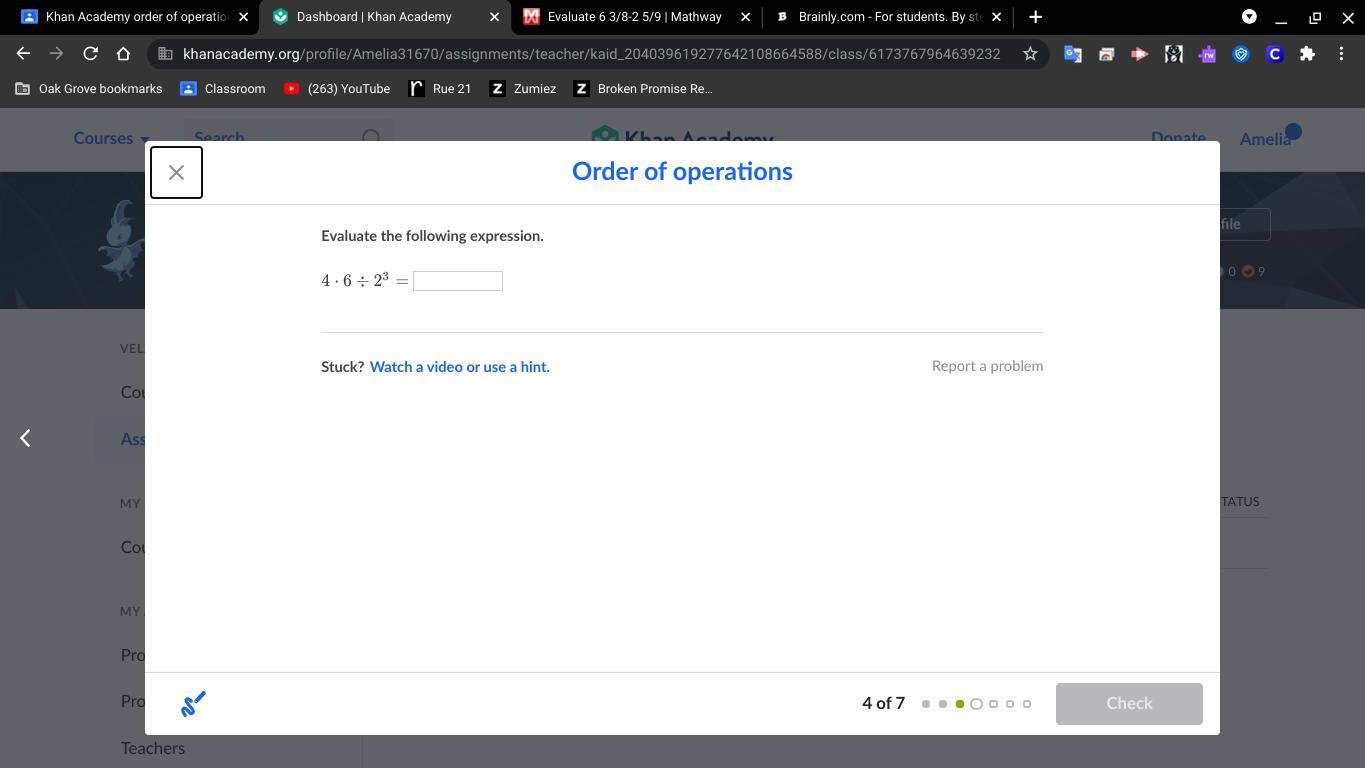This screenshot has width=1365, height=768.
Task: Restore down the browser window
Action: [x=1315, y=17]
